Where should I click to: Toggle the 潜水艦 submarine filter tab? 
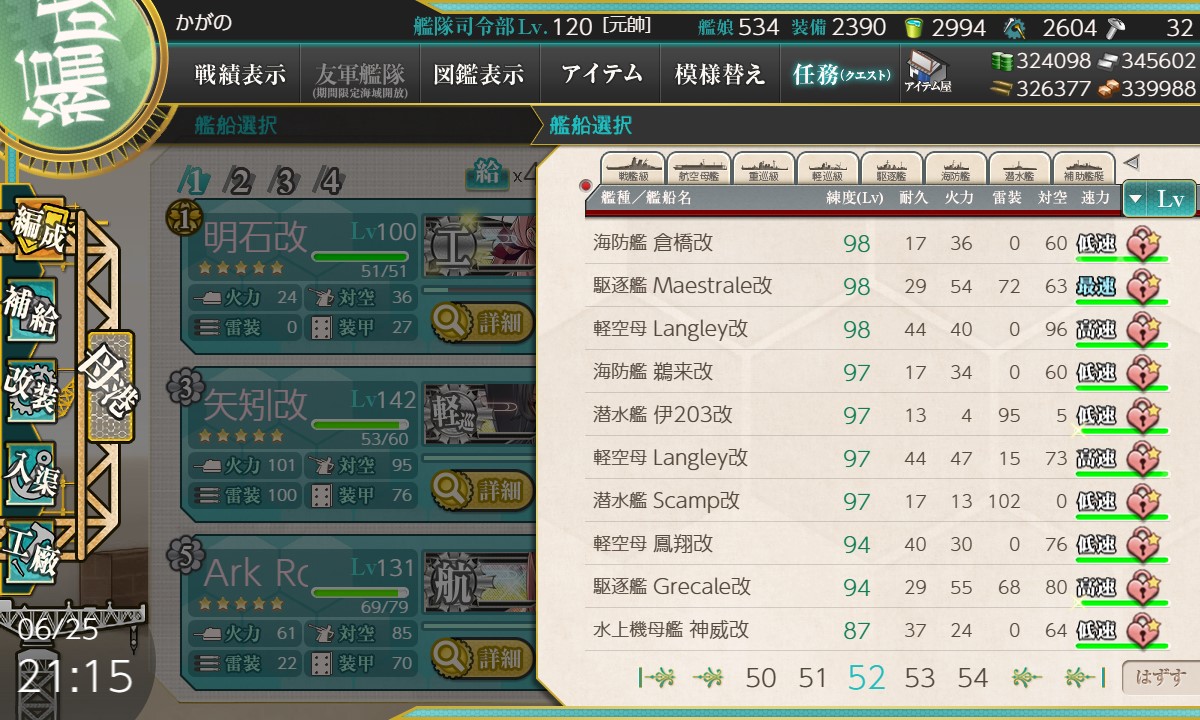pyautogui.click(x=1020, y=168)
